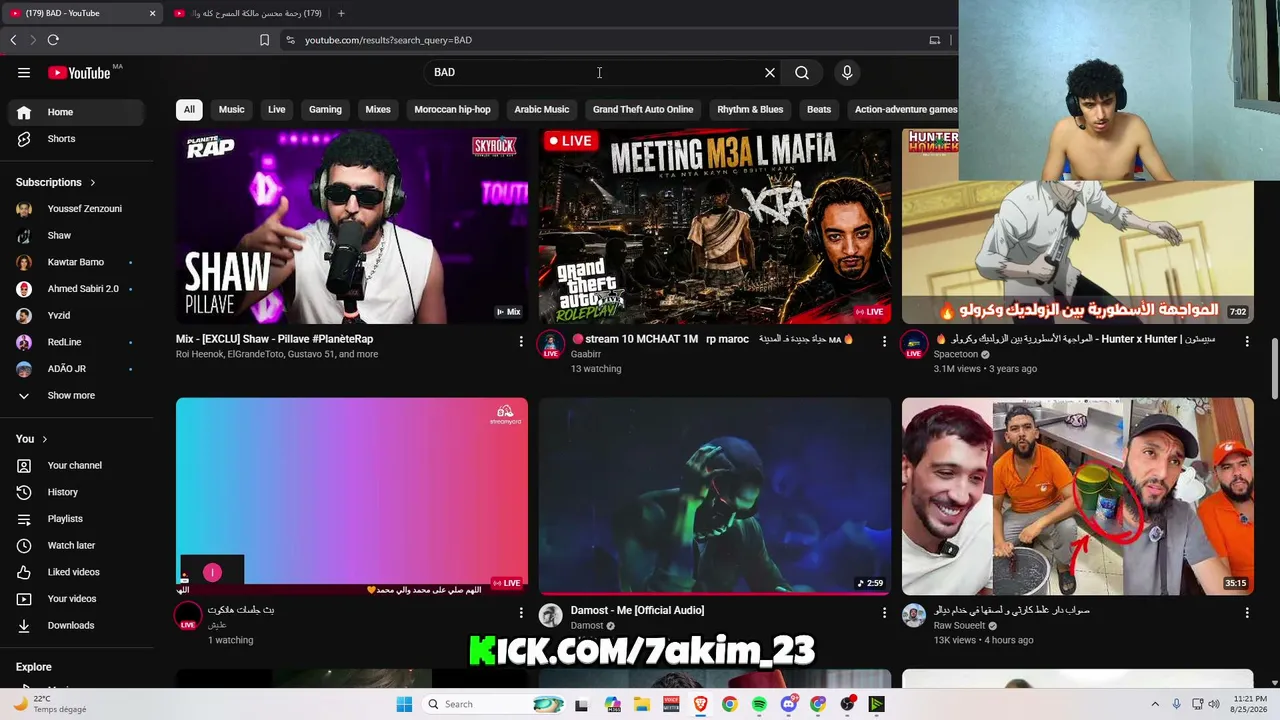This screenshot has height=720, width=1280.
Task: Open Liked videos
Action: [x=77, y=572]
